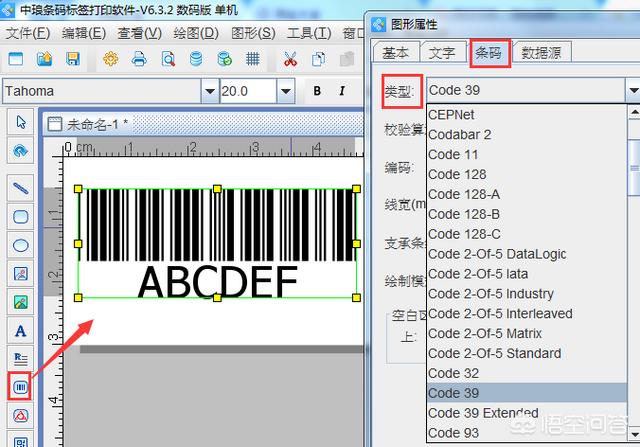This screenshot has width=640, height=447.
Task: Open the 编辑(E) menu
Action: point(84,33)
